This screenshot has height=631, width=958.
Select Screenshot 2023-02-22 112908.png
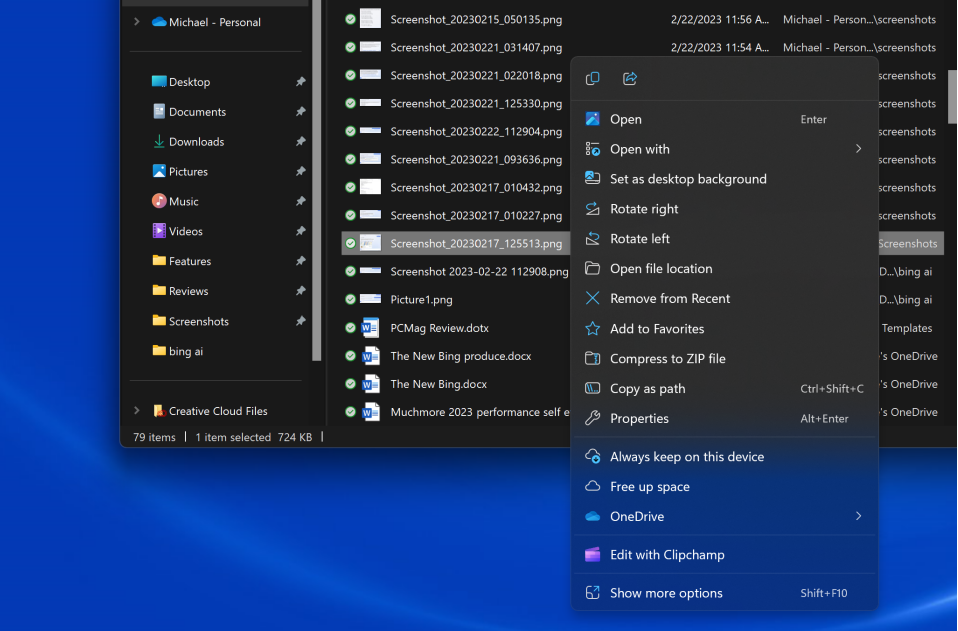(x=479, y=271)
